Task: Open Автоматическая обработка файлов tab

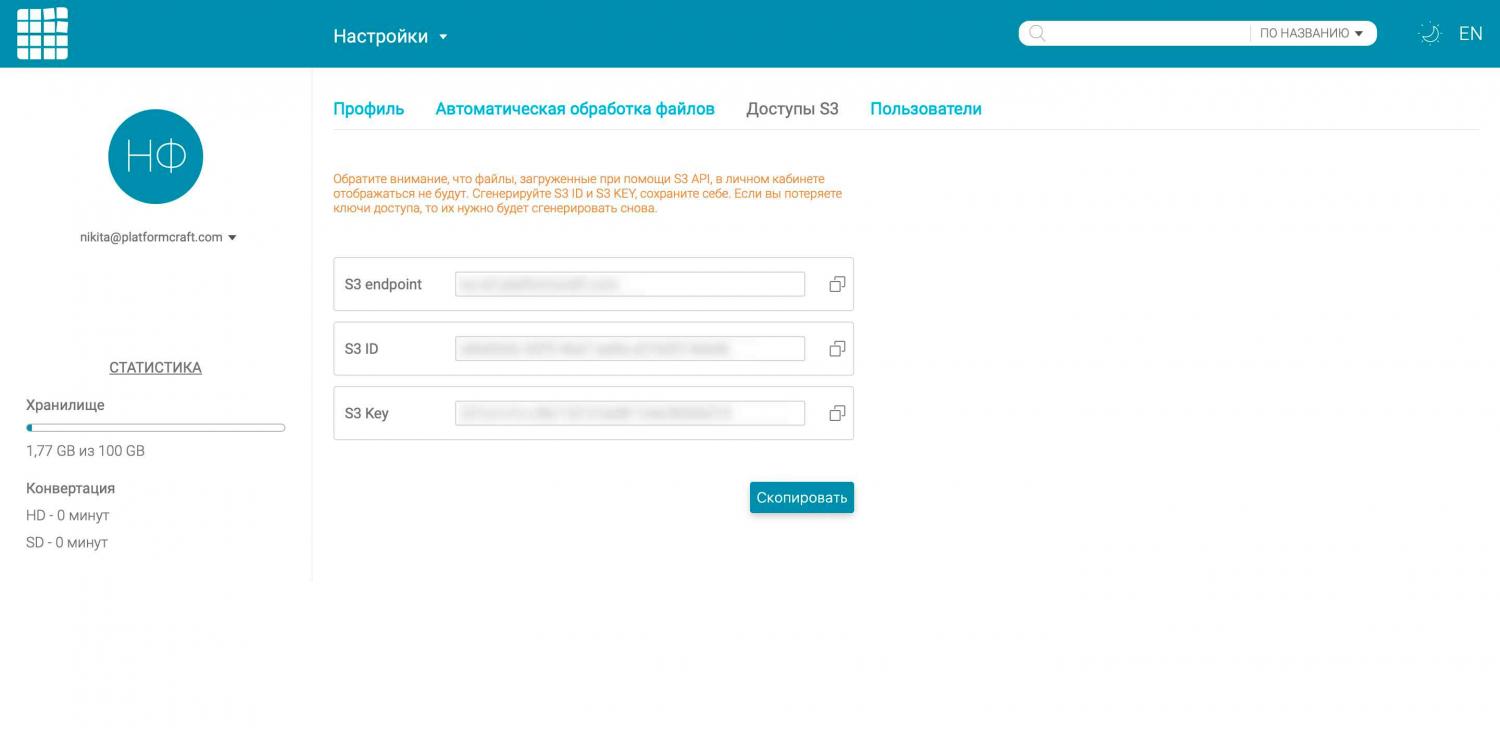Action: pos(575,109)
